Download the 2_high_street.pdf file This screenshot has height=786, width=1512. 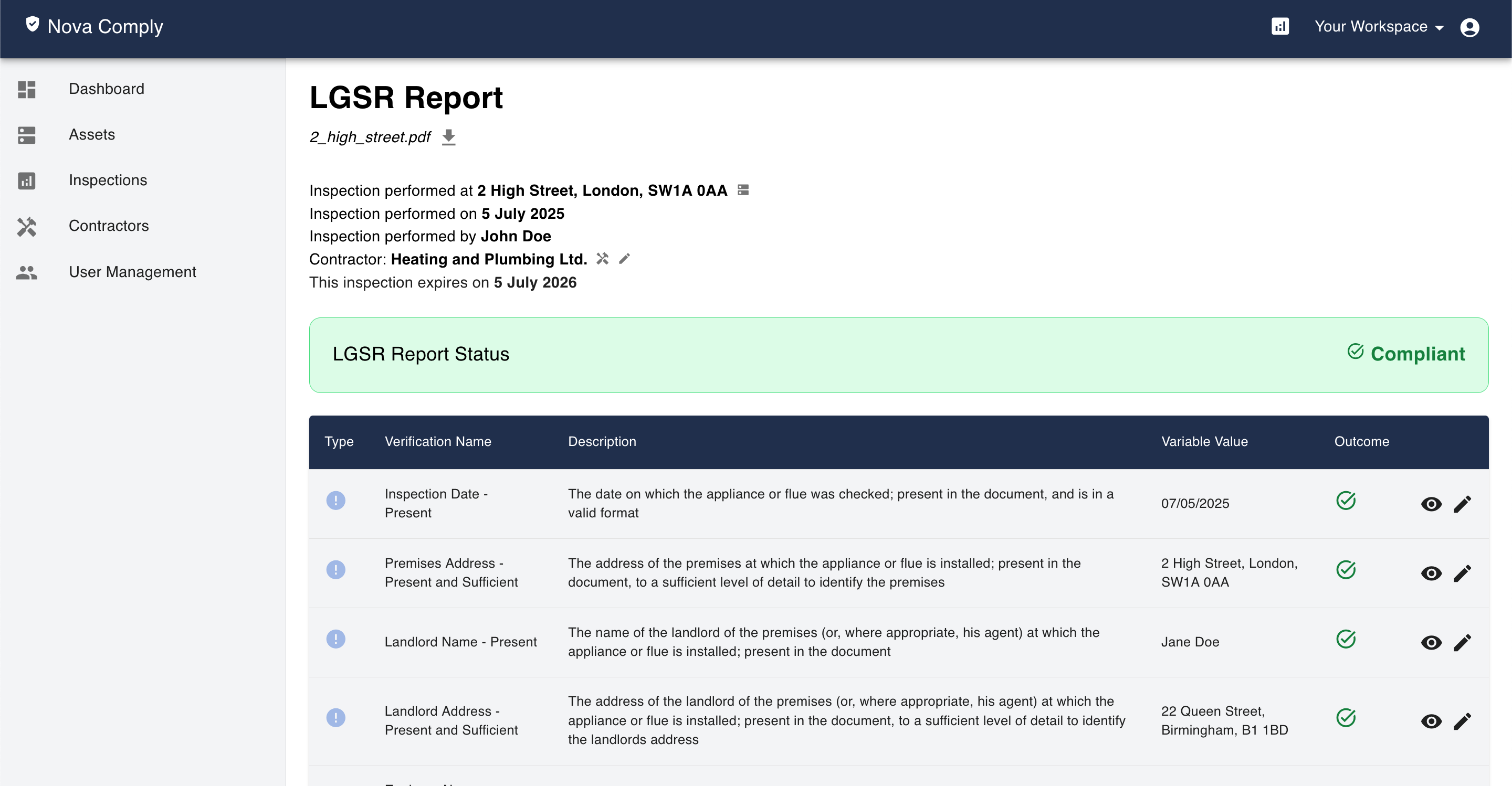[448, 136]
